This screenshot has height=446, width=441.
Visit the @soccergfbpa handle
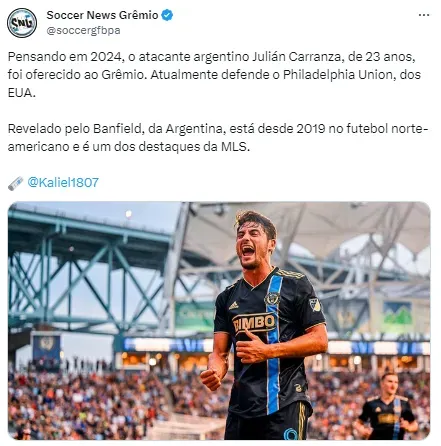(83, 30)
